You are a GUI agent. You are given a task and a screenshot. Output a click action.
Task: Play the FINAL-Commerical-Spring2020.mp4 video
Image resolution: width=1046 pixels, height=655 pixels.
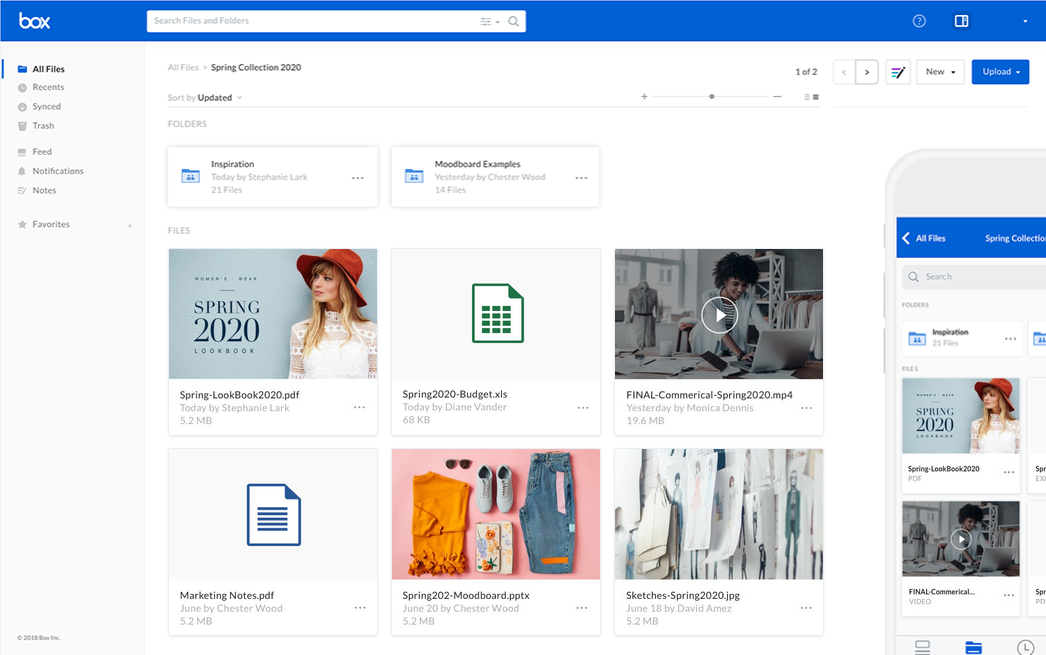coord(719,314)
